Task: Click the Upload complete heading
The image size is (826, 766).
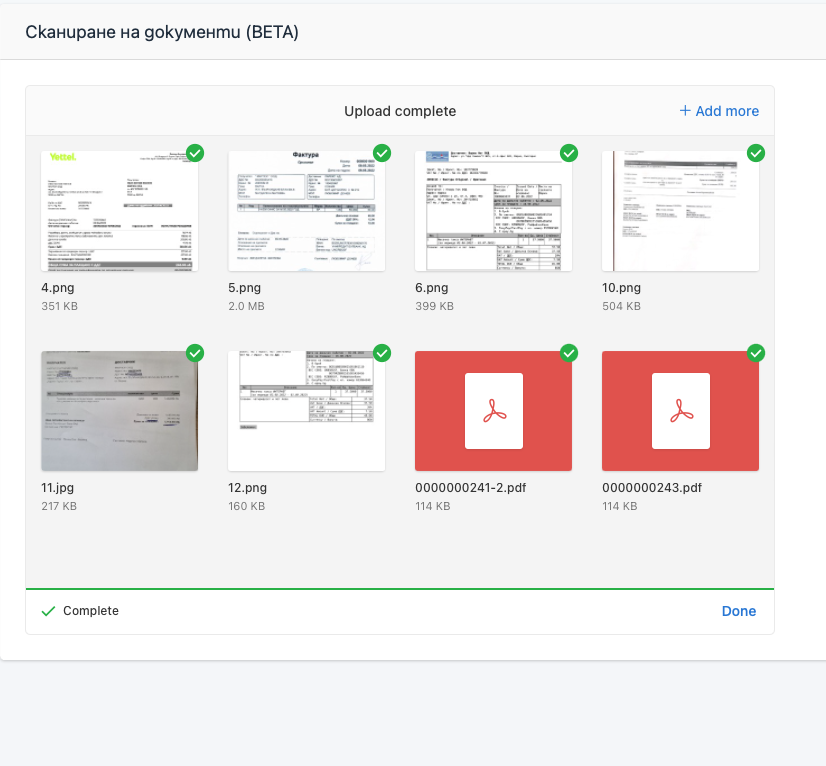Action: (x=400, y=111)
